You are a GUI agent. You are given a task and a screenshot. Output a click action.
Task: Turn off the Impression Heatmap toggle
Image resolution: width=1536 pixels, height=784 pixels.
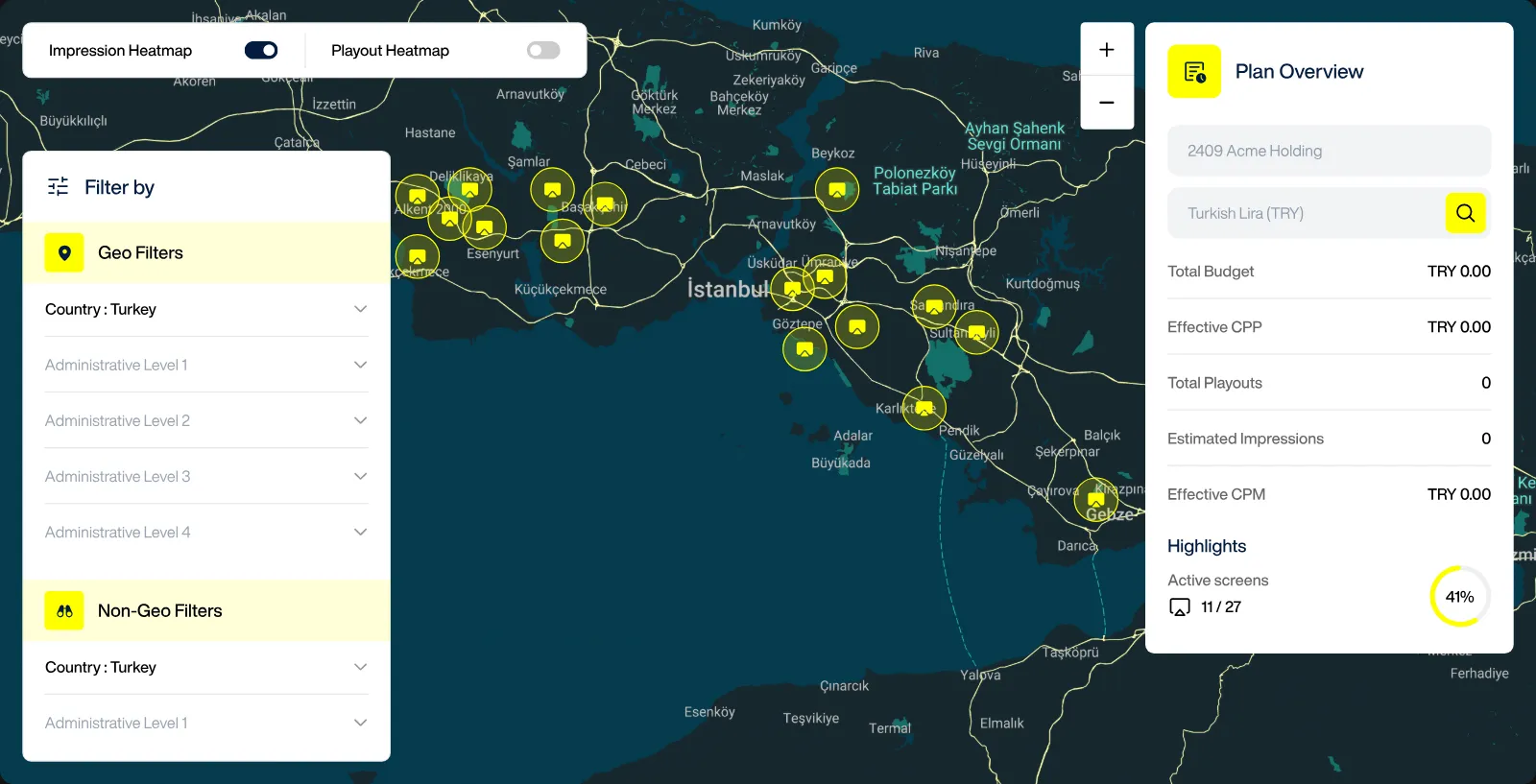pos(261,50)
